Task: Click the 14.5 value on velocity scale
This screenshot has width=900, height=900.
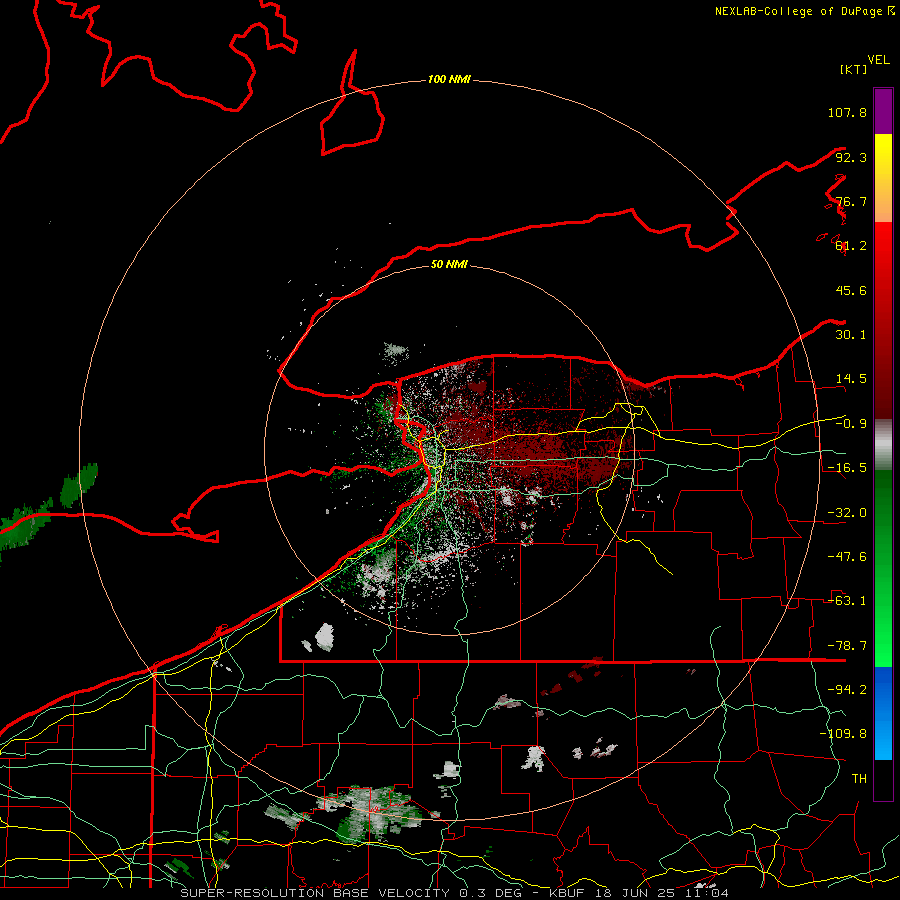Action: 851,379
